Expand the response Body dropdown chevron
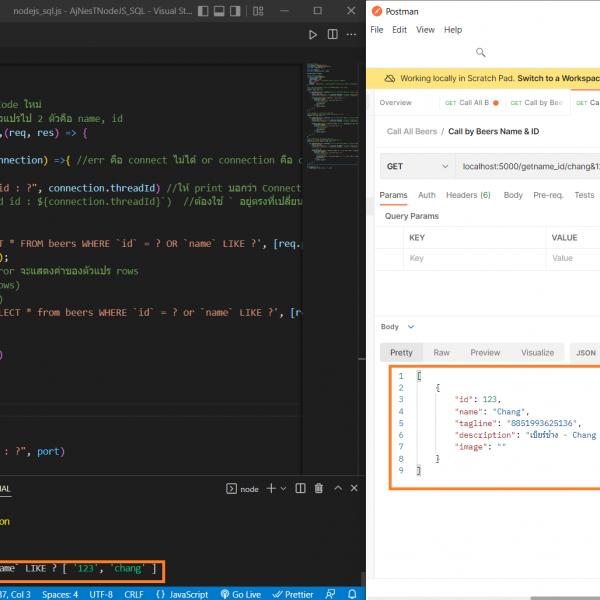This screenshot has width=600, height=600. click(410, 327)
